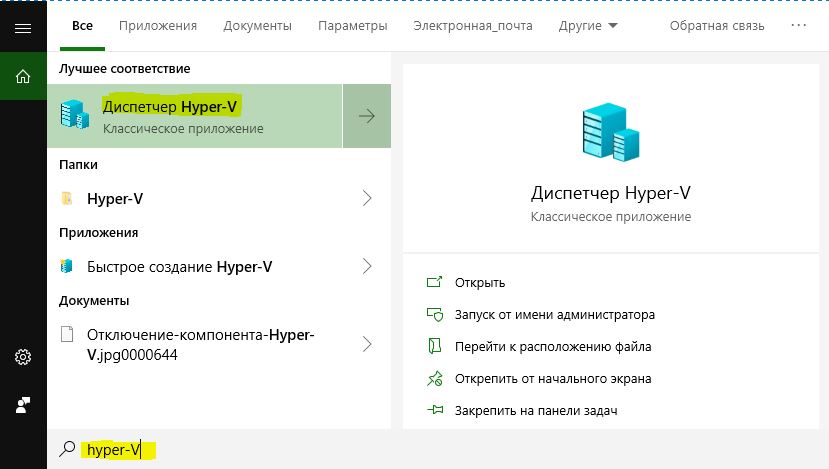Click the document icon of Отключение-компонента-Hyper-V.jpg
The height and width of the screenshot is (469, 829).
point(67,334)
